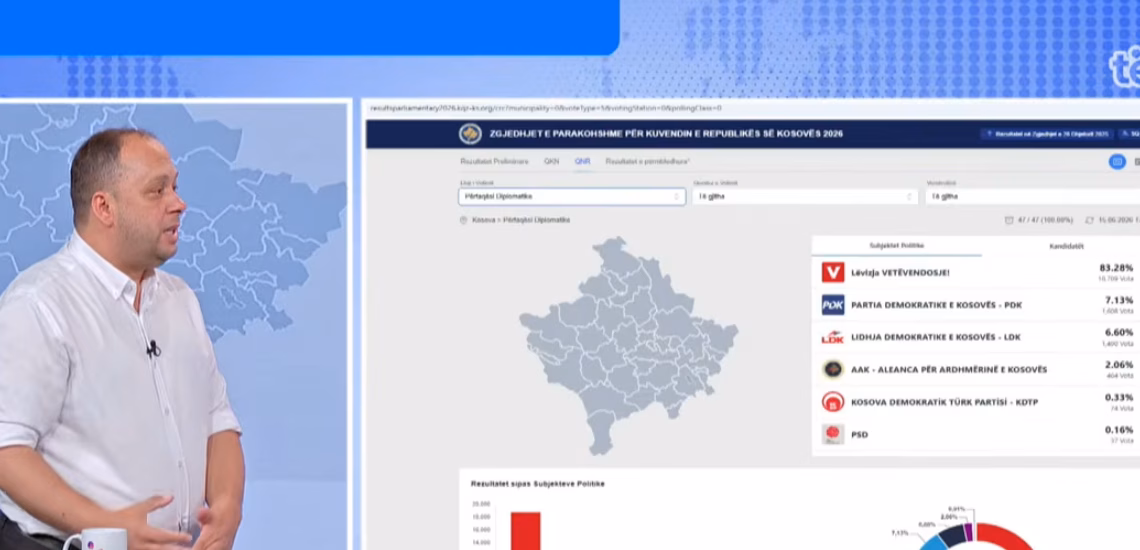Viewport: 1140px width, 550px height.
Task: Click the Rezultatet sipas Subjekteve Politike heading
Action: [x=537, y=484]
